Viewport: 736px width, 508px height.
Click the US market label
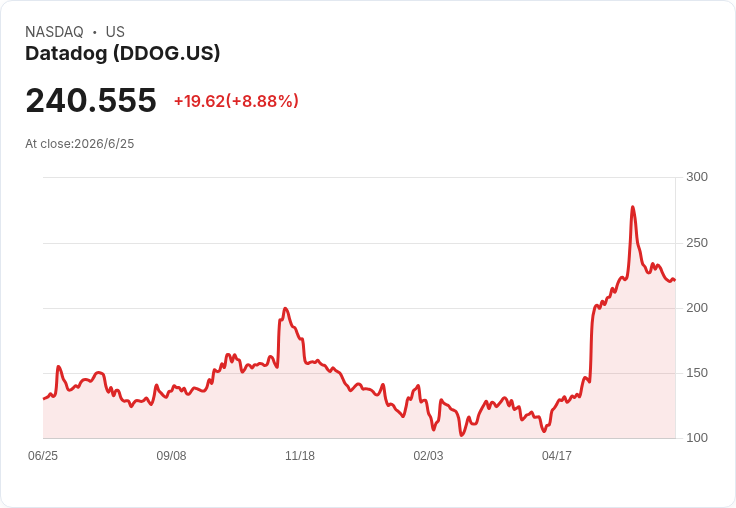[x=115, y=31]
